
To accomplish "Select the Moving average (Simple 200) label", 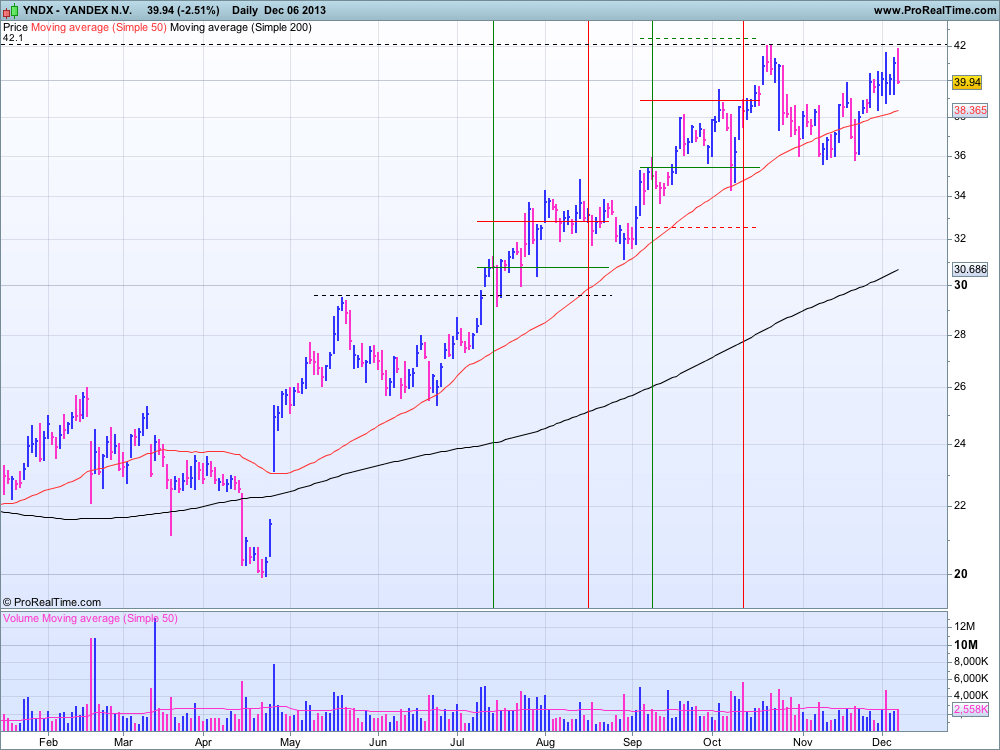I will [240, 27].
